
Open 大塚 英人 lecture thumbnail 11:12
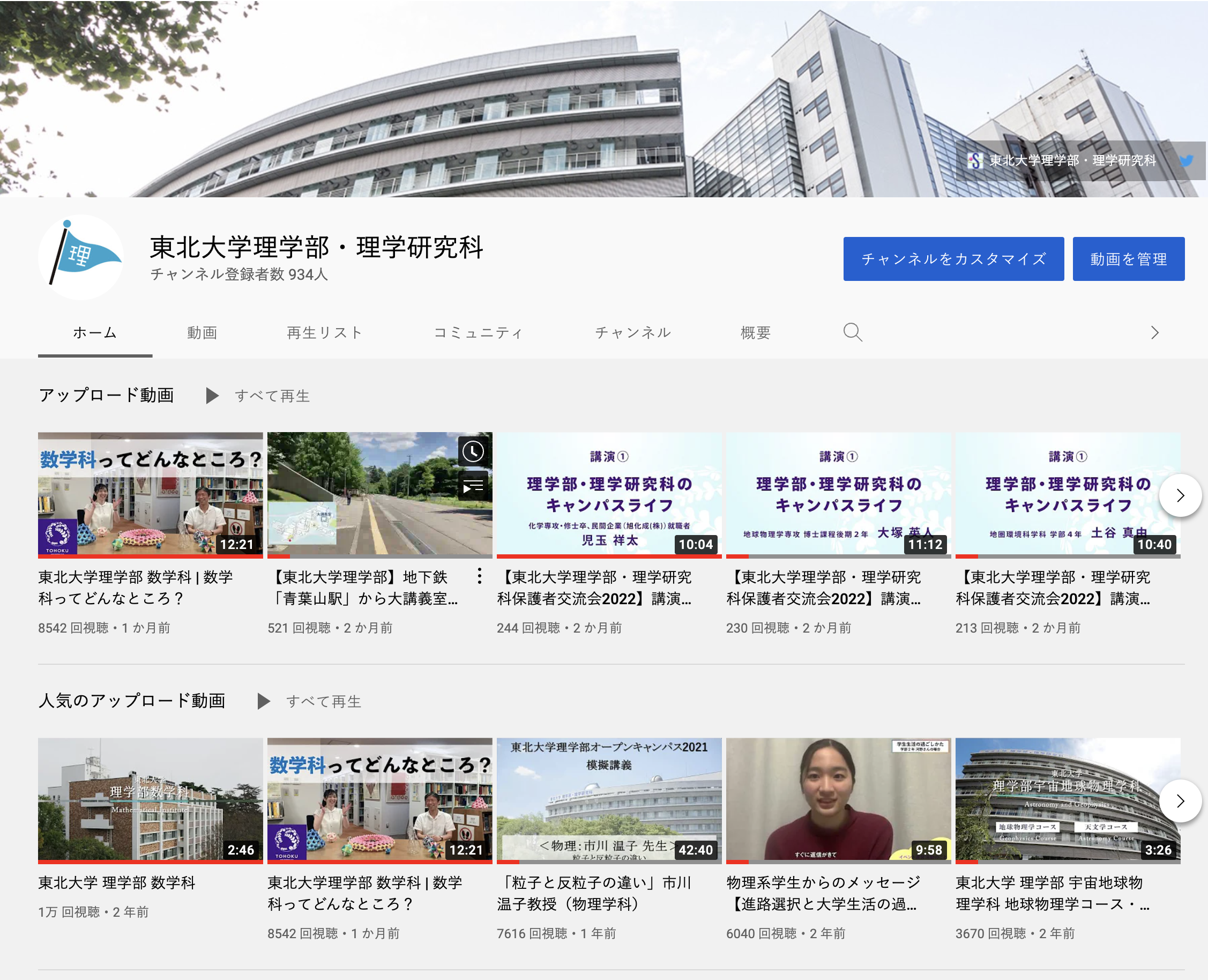point(838,495)
